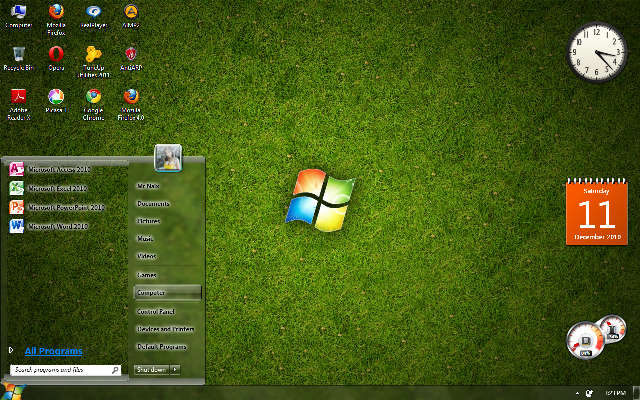Launch the AntiARP shield icon

pos(131,58)
